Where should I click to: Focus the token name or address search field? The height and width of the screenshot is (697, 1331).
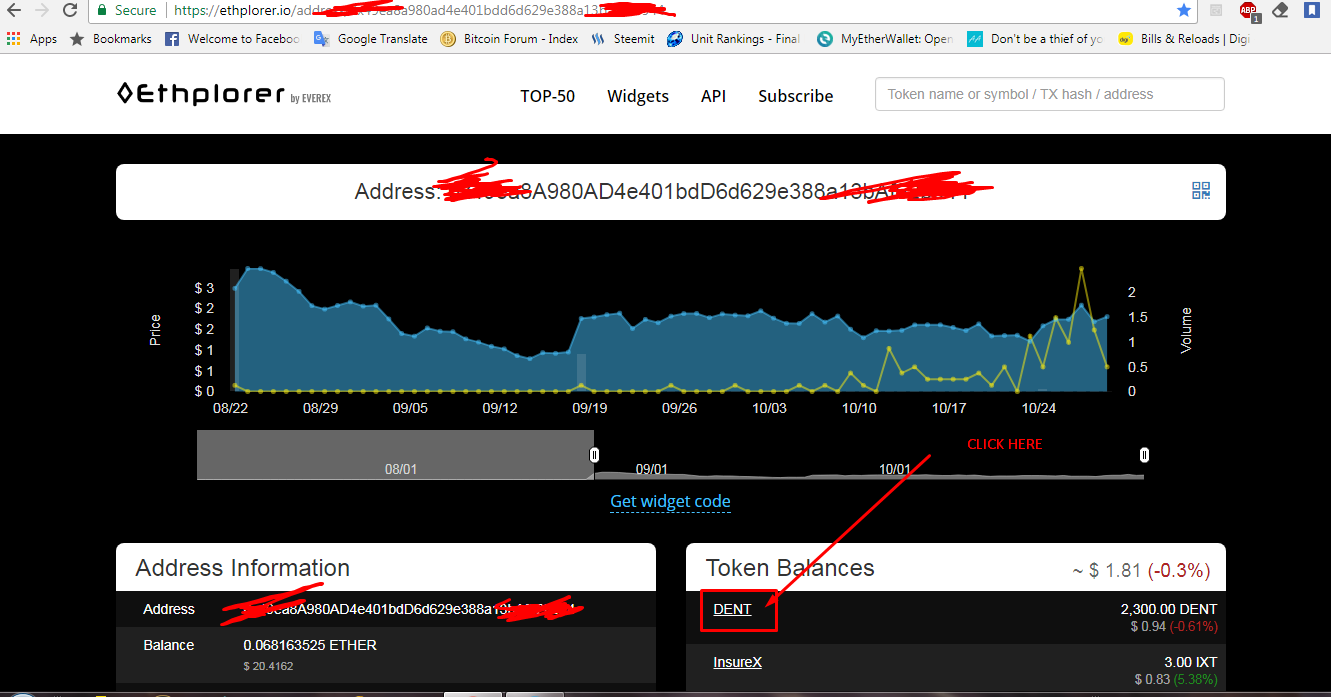point(1049,94)
